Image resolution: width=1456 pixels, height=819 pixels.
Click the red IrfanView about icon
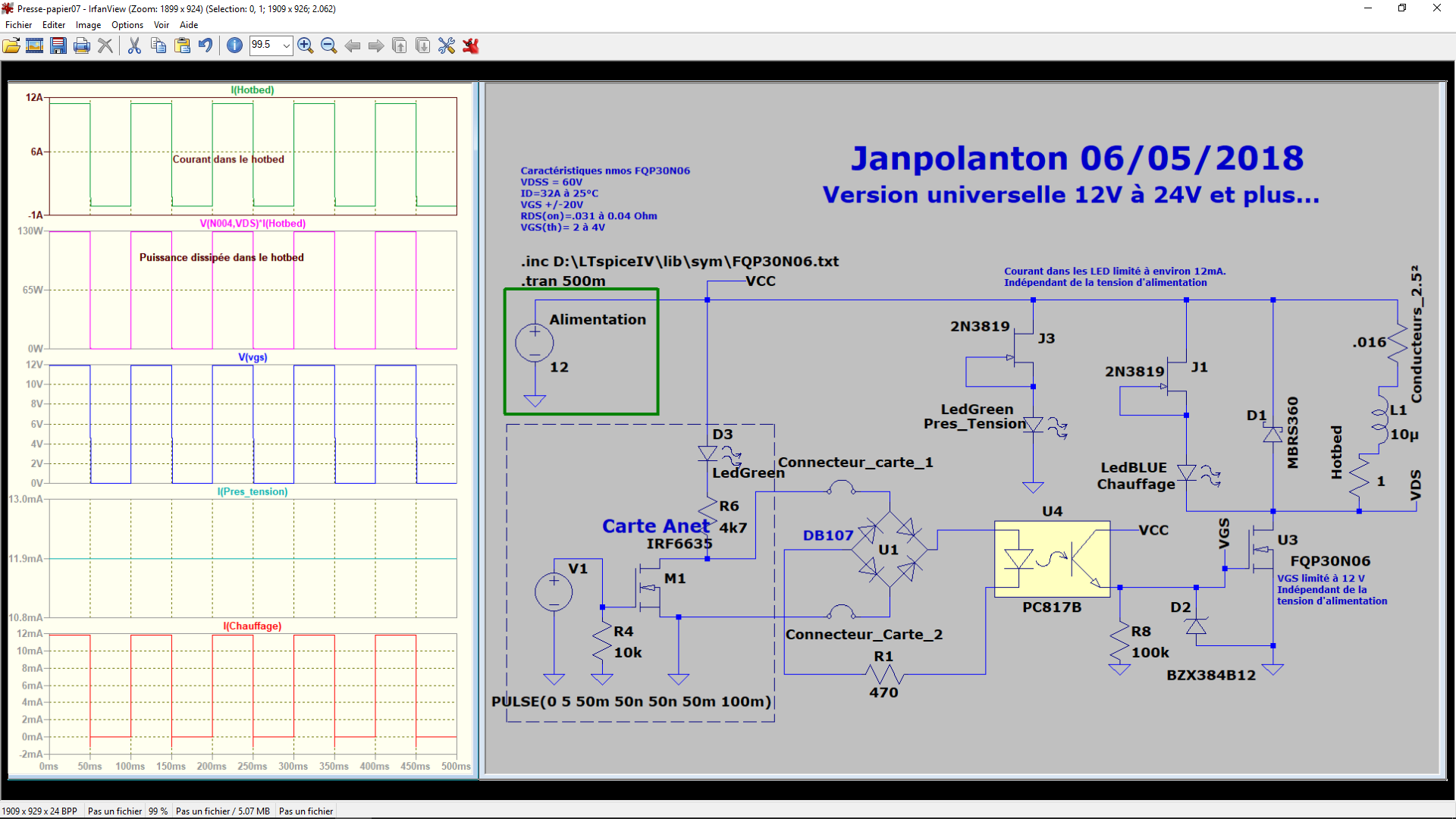pyautogui.click(x=471, y=45)
